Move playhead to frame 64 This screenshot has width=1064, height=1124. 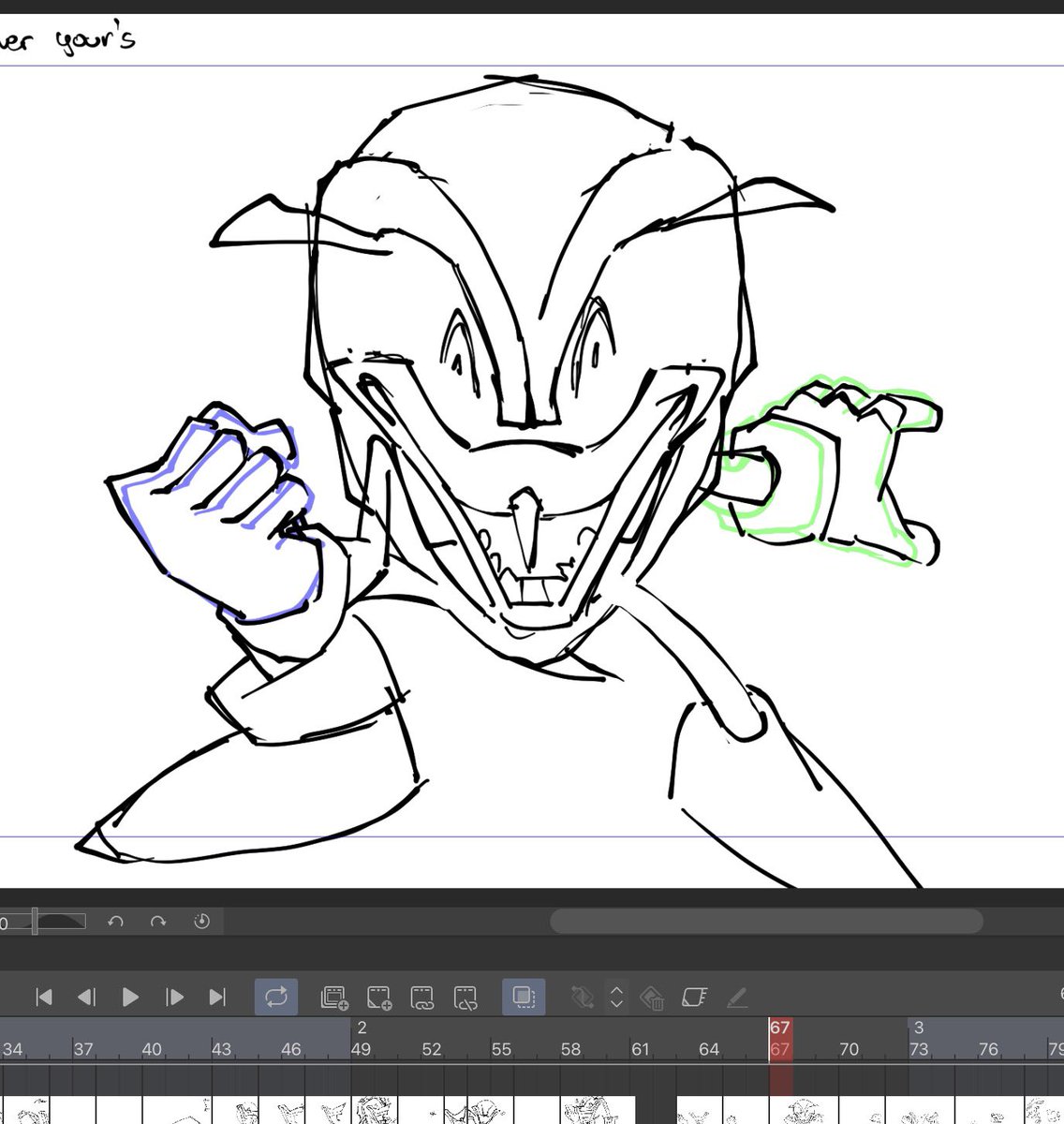tap(709, 1049)
